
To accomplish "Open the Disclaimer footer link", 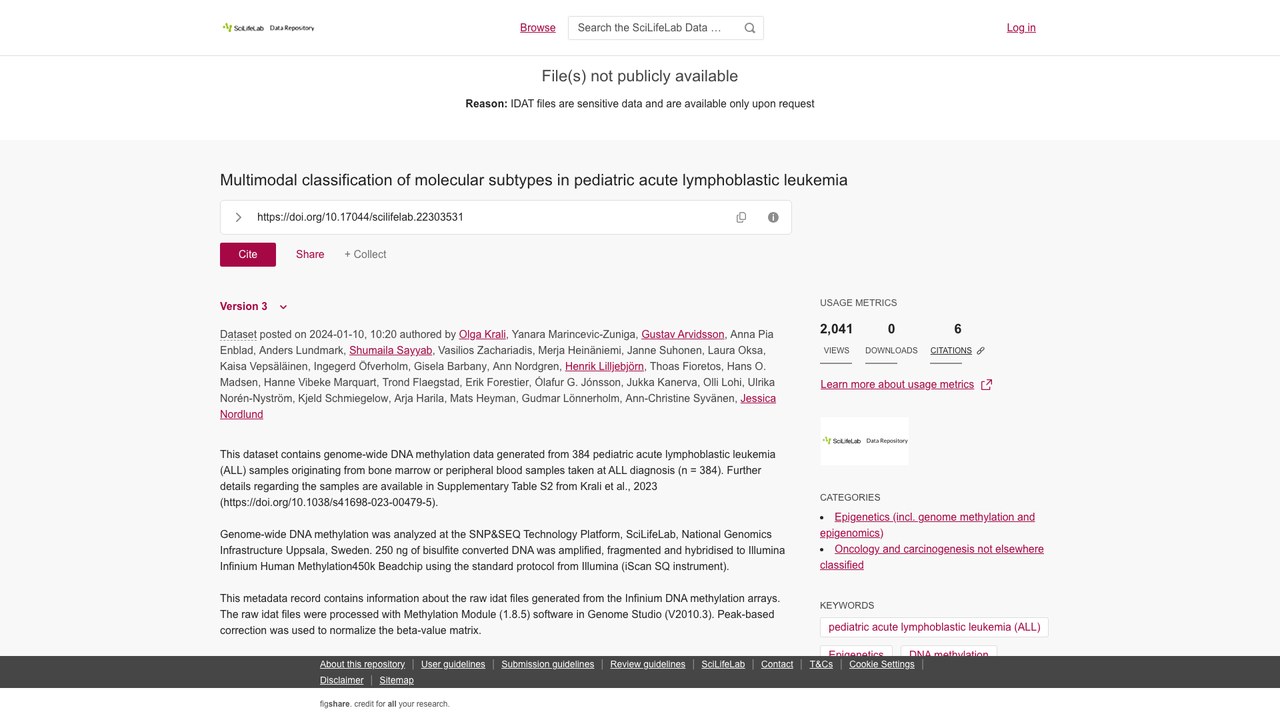I will pyautogui.click(x=342, y=680).
